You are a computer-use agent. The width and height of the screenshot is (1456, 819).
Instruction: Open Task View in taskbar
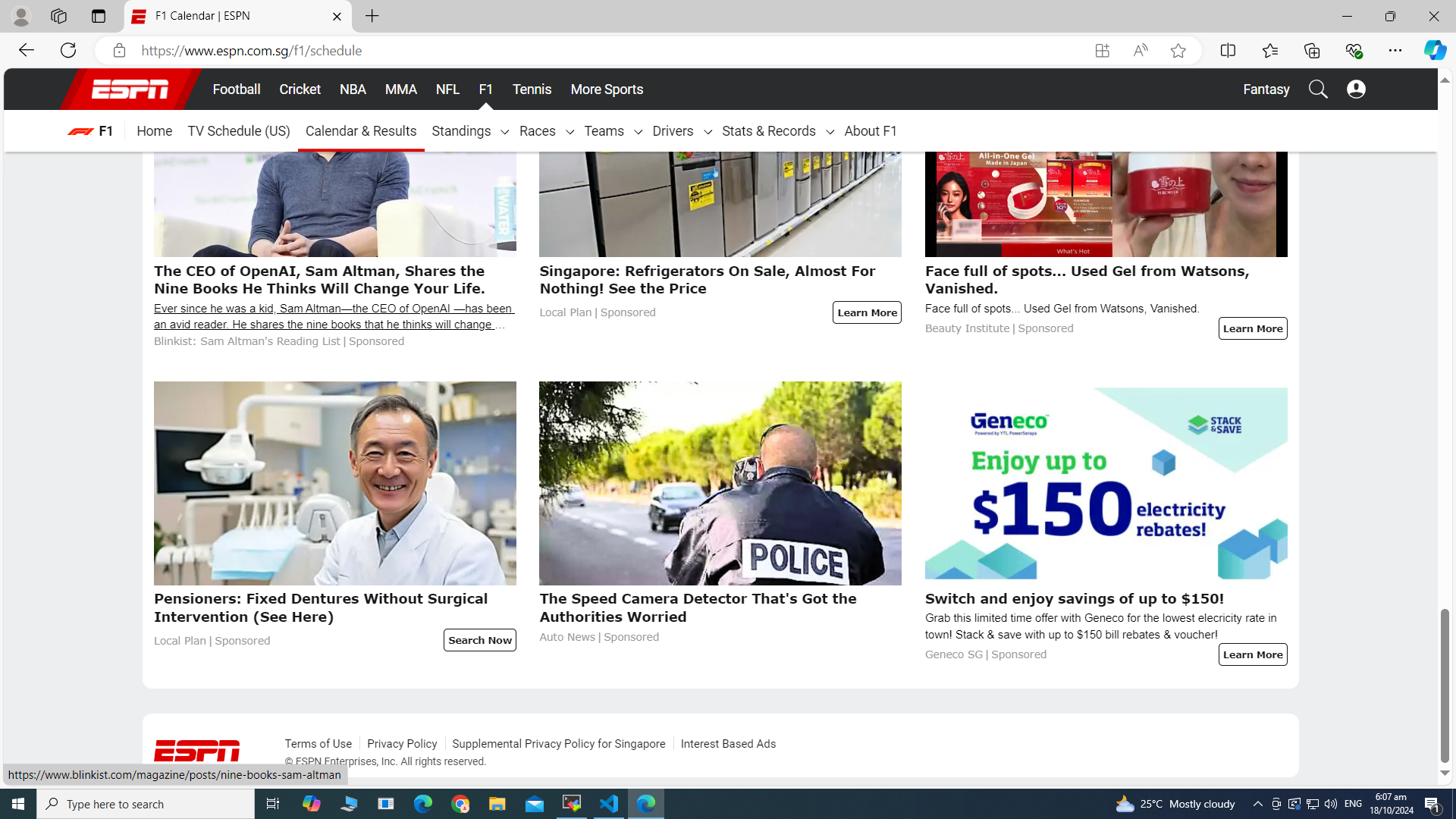coord(273,804)
